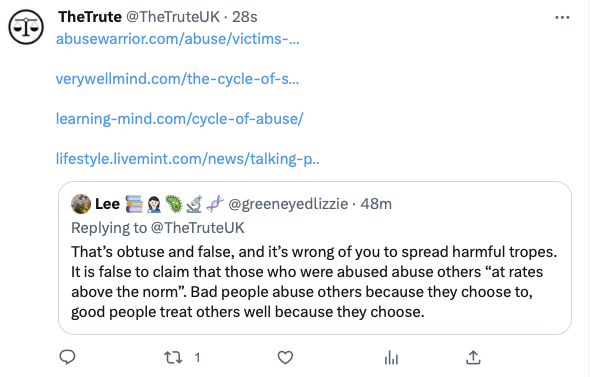The height and width of the screenshot is (377, 590).
Task: Open the lifestyle.livemint.com news link
Action: tap(187, 159)
